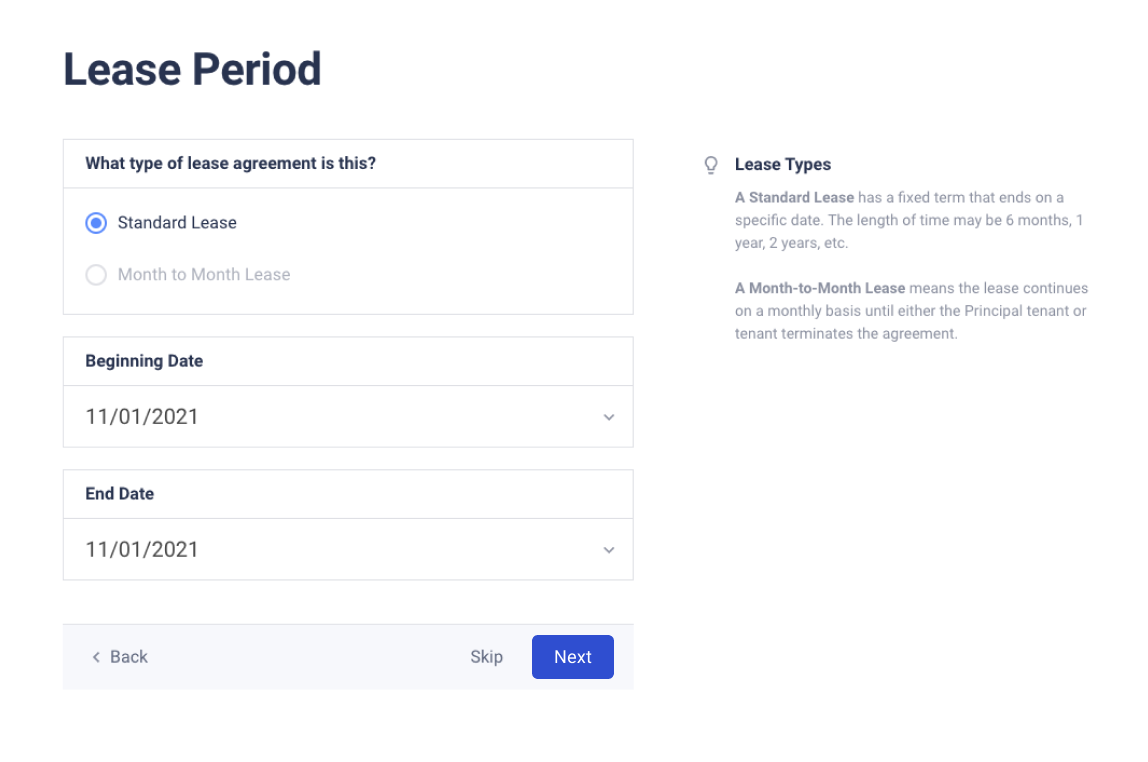1148x762 pixels.
Task: Click the End Date section label
Action: tap(119, 493)
